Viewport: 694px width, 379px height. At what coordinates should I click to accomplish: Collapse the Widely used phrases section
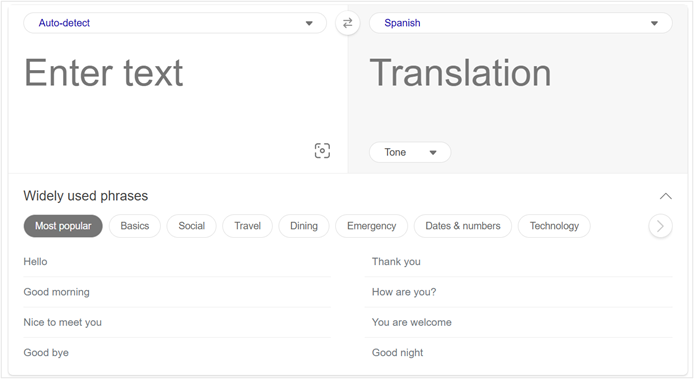coord(665,196)
